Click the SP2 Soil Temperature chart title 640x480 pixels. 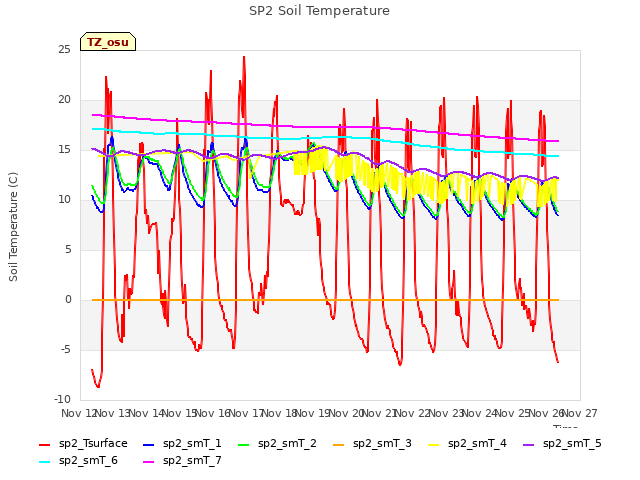(x=319, y=11)
